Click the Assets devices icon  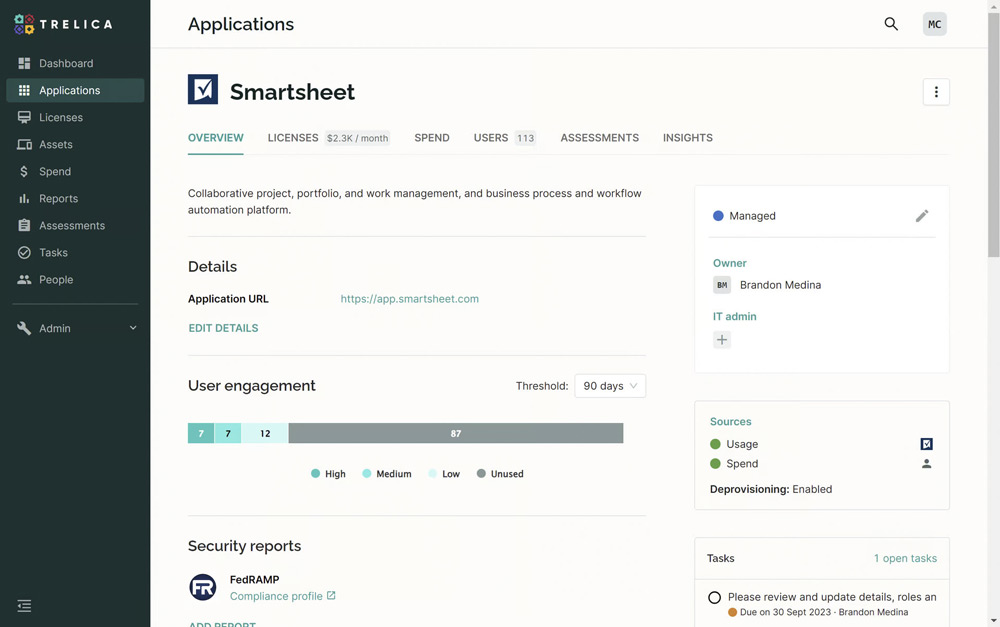point(24,145)
